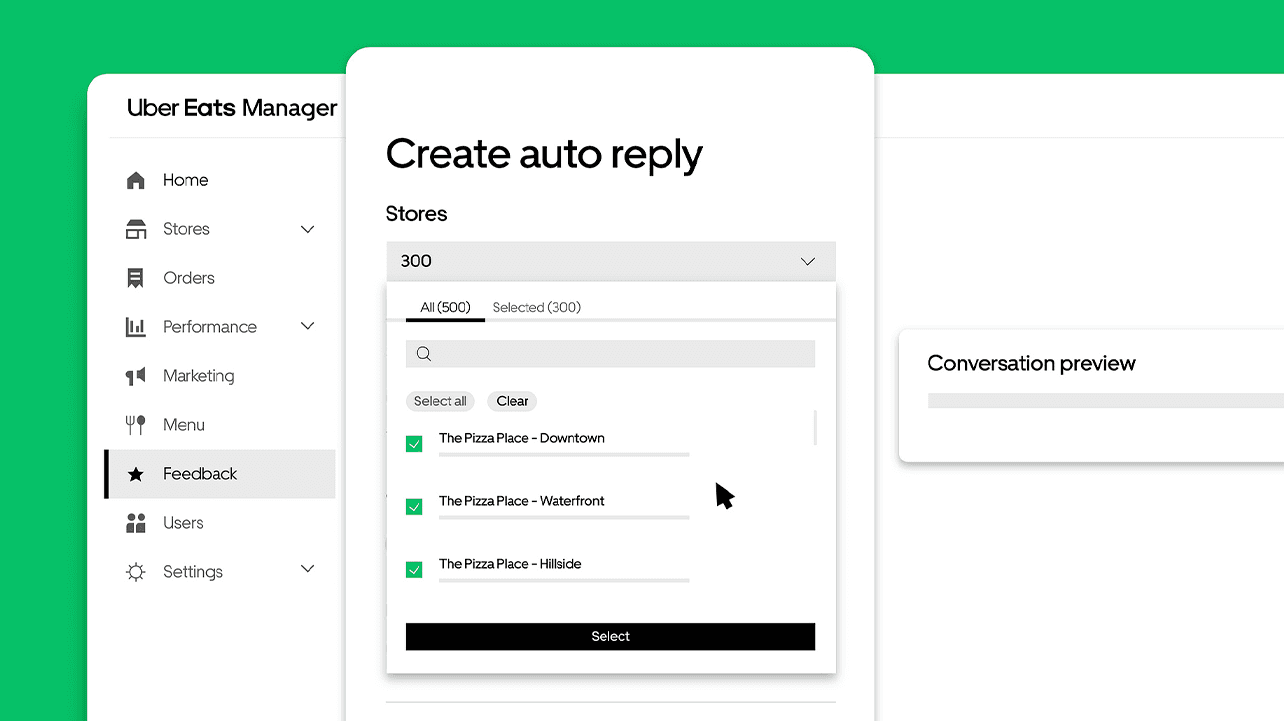The image size is (1284, 721).
Task: Click the Users people icon
Action: [136, 523]
